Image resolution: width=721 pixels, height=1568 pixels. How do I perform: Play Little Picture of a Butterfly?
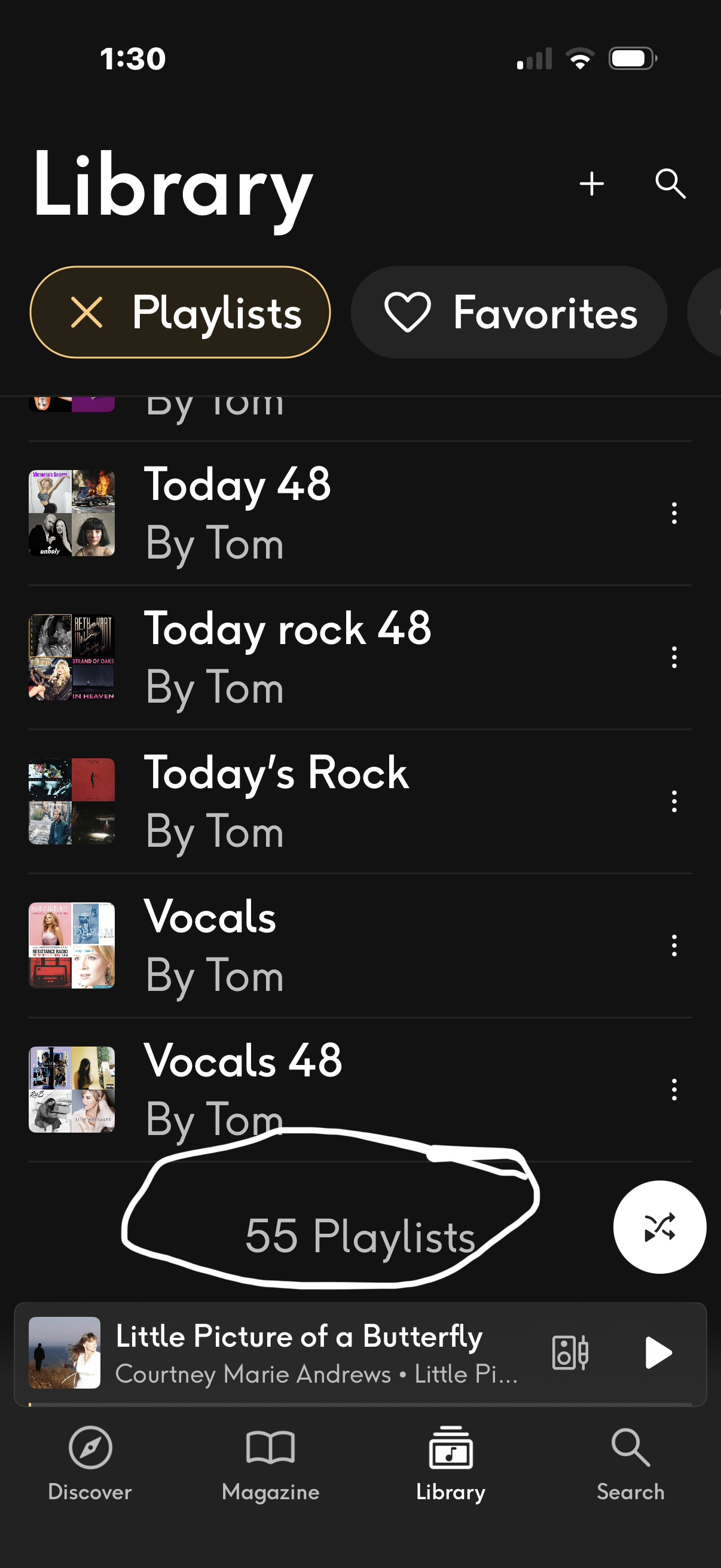click(658, 1353)
